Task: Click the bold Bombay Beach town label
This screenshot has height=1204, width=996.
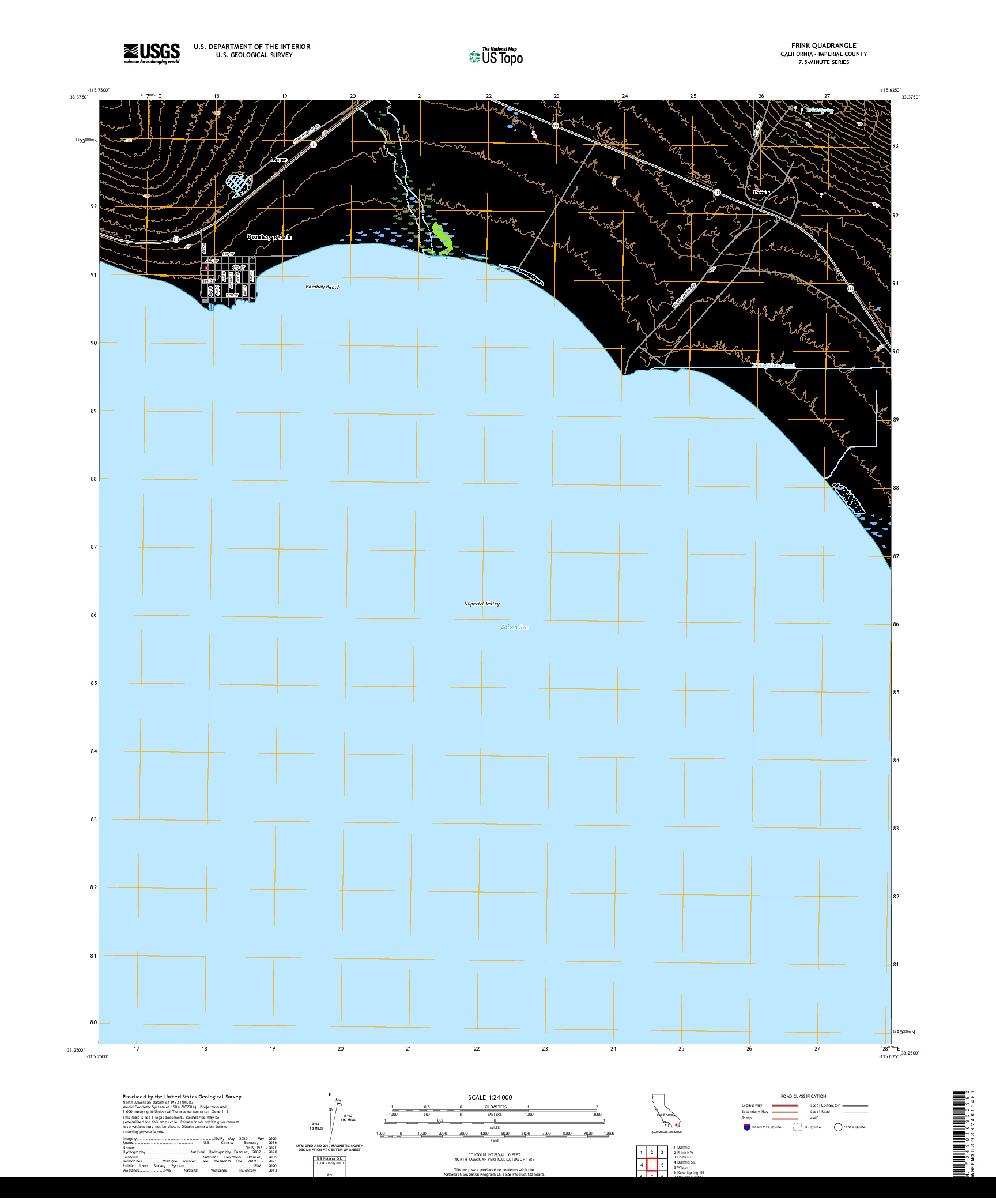Action: coord(269,237)
